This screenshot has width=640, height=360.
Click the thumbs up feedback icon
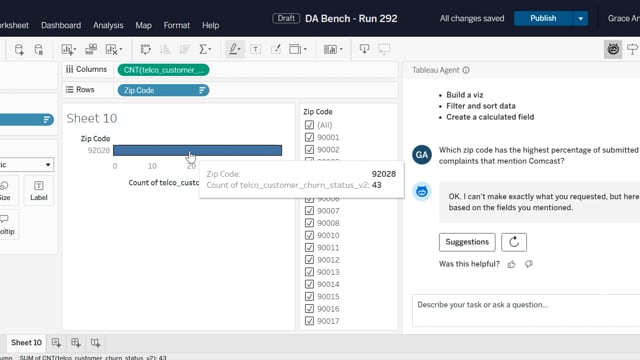[511, 264]
